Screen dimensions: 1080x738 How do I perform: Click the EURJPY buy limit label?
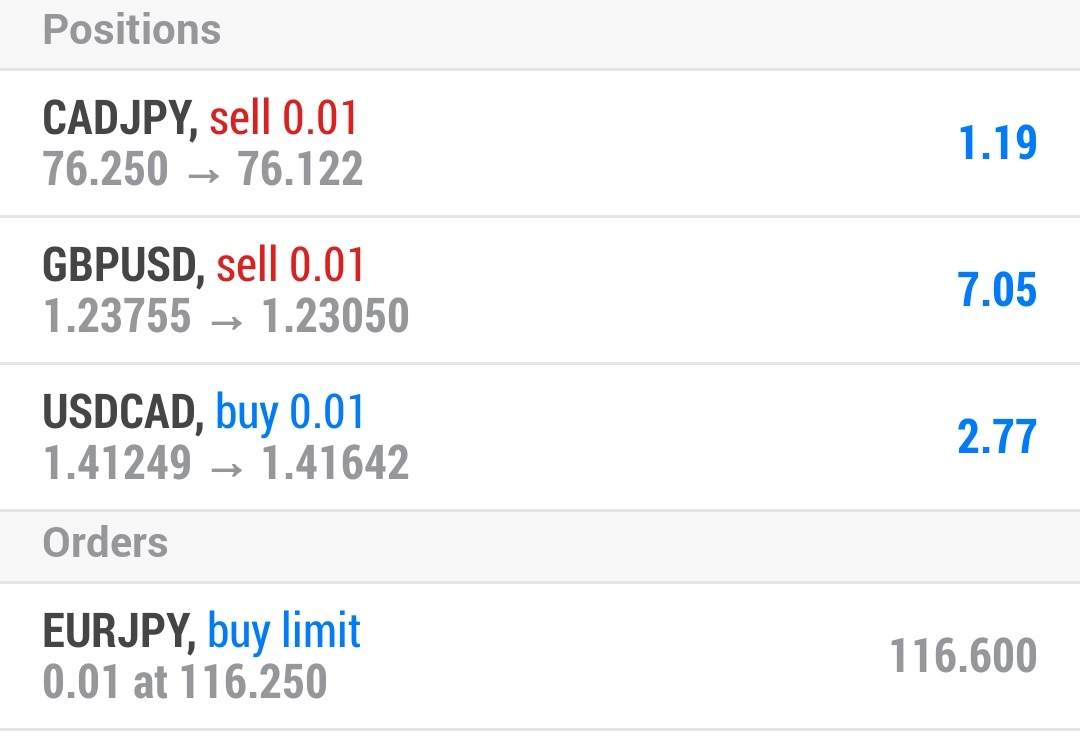point(284,631)
